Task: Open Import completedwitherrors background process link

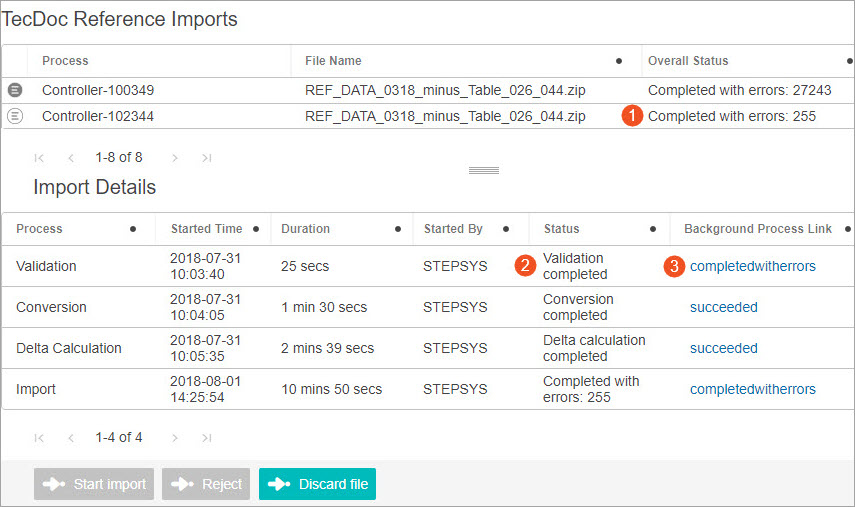Action: [x=752, y=389]
